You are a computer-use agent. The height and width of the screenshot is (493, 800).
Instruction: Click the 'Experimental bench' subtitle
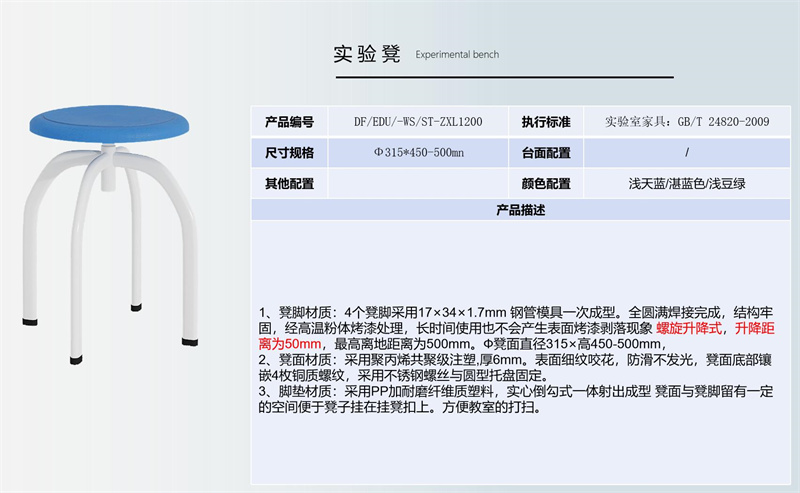pos(457,55)
